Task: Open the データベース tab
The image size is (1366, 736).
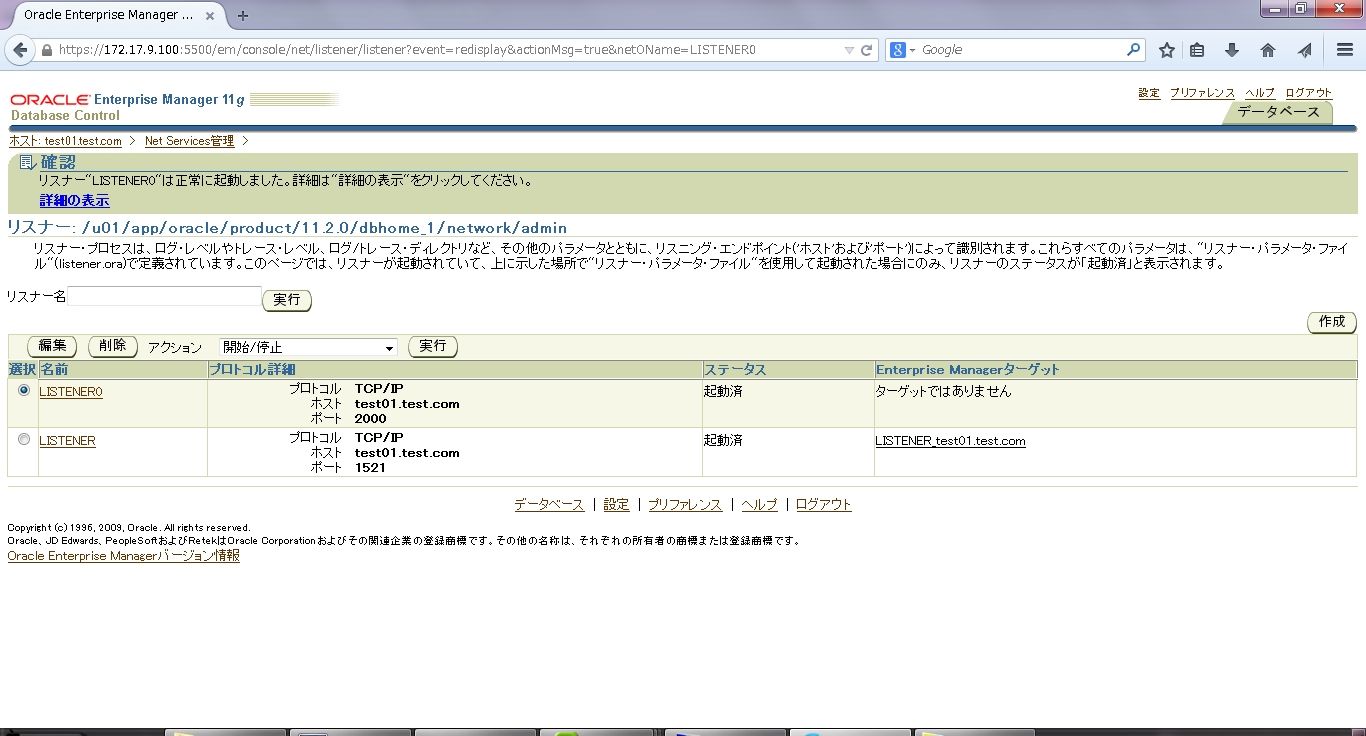Action: [1278, 112]
